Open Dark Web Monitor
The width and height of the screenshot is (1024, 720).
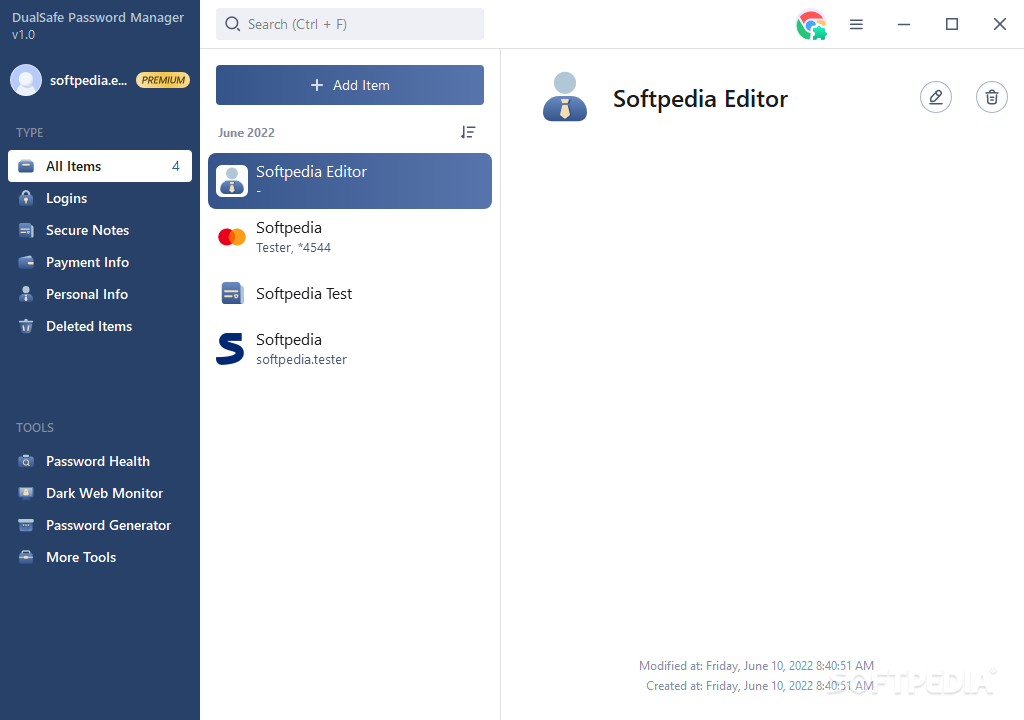[x=100, y=493]
